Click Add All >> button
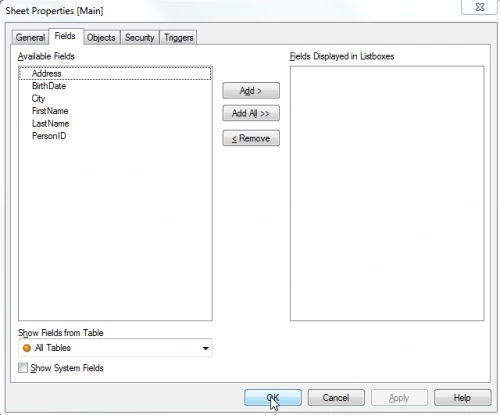Image resolution: width=500 pixels, height=415 pixels. pyautogui.click(x=251, y=113)
